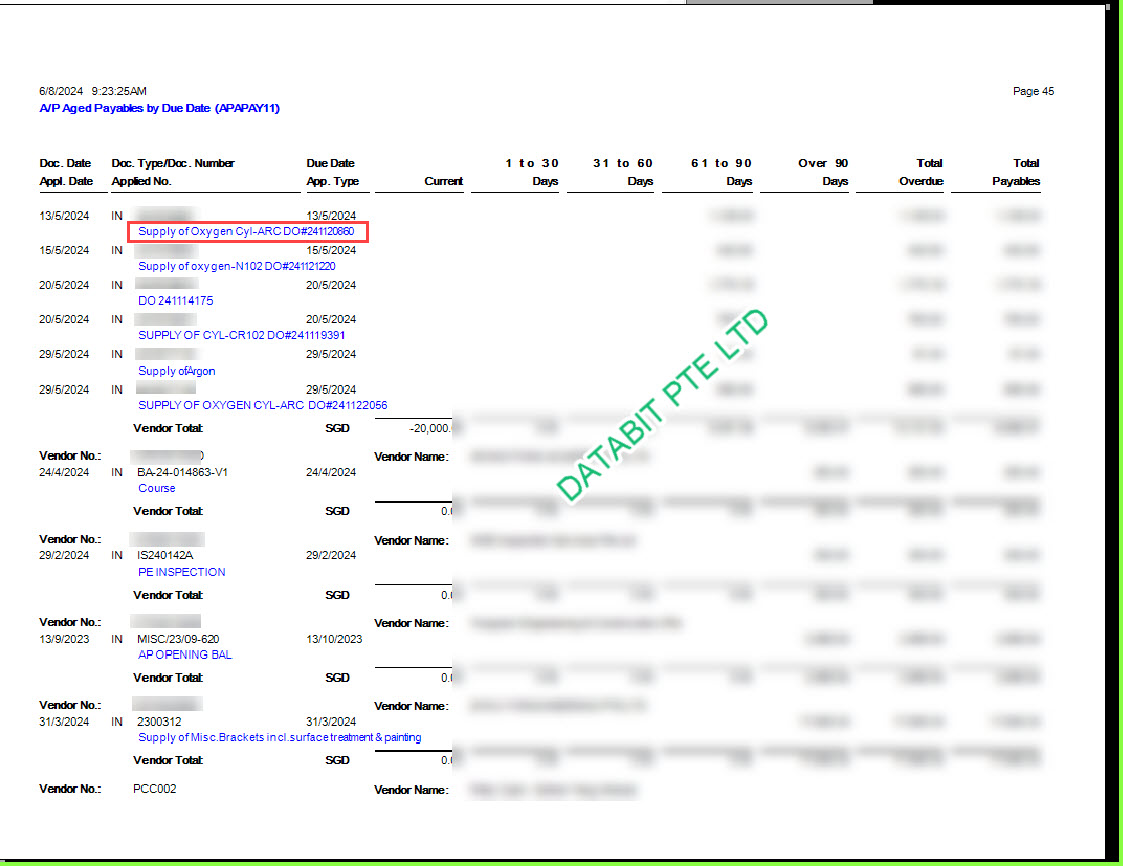The image size is (1123, 866).
Task: Click the Doc. Type/Doc. Number header
Action: 173,163
